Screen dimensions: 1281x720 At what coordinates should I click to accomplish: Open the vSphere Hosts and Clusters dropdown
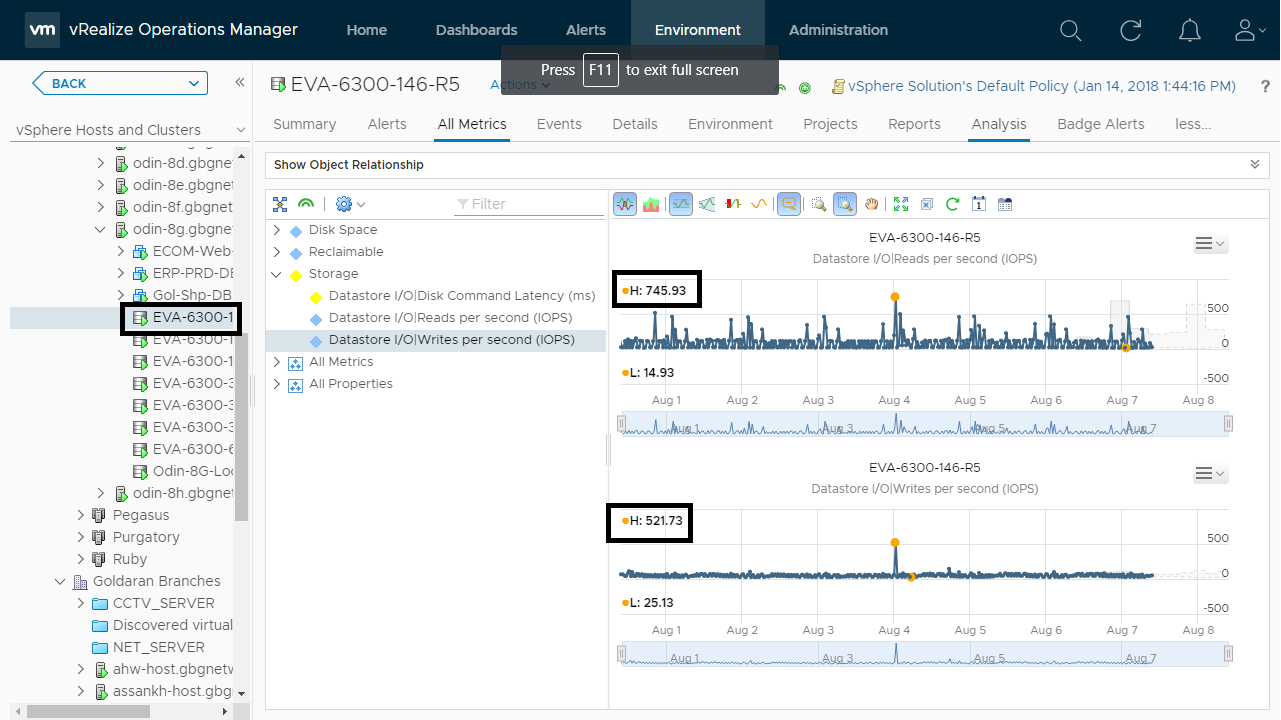click(x=240, y=130)
